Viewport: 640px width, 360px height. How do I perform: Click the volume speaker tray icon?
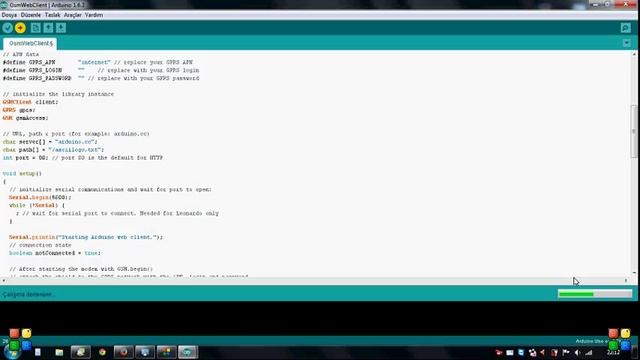577,353
